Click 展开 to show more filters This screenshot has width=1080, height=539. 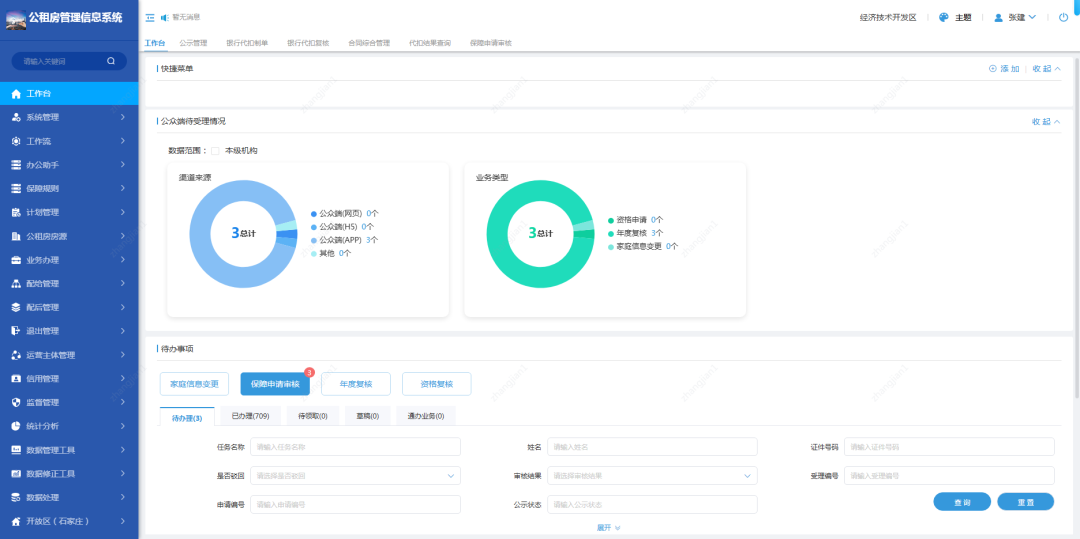608,527
